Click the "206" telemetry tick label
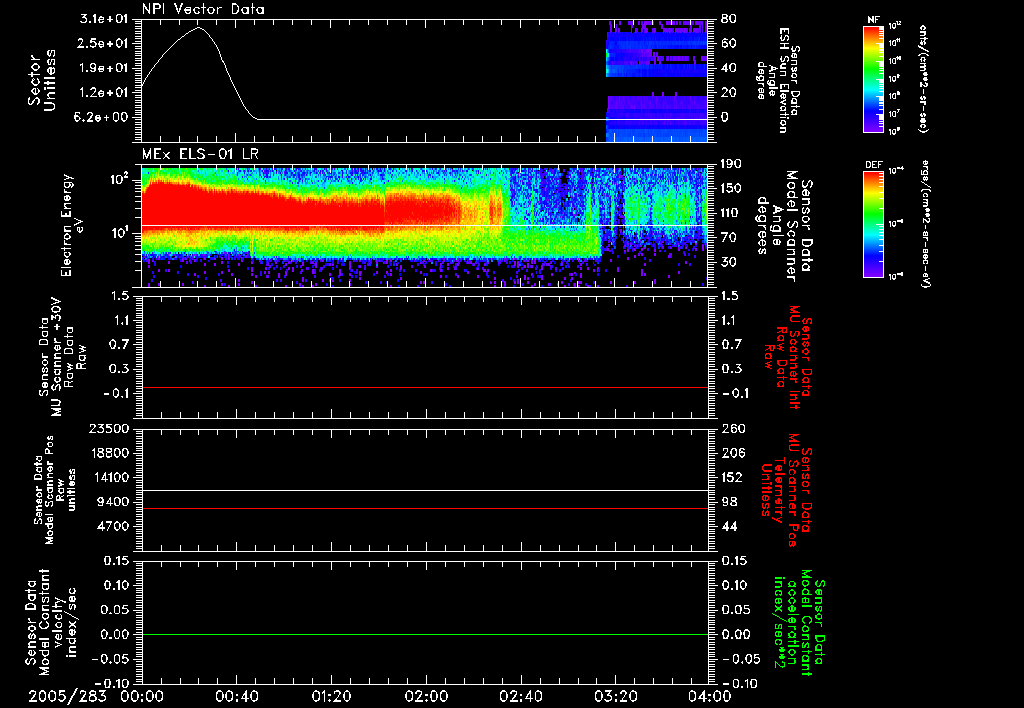This screenshot has height=708, width=1024. pos(731,453)
